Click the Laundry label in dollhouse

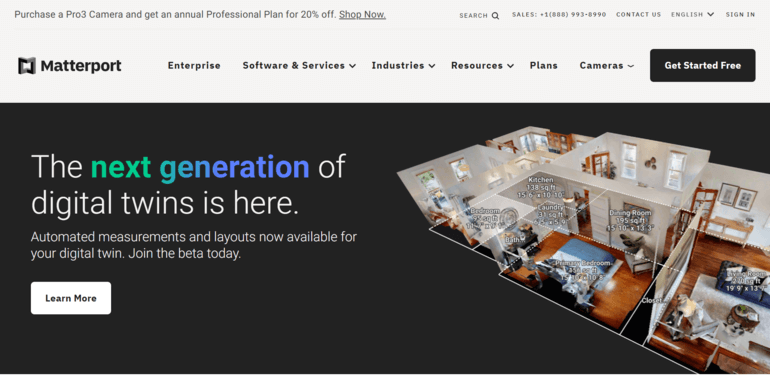click(x=550, y=215)
